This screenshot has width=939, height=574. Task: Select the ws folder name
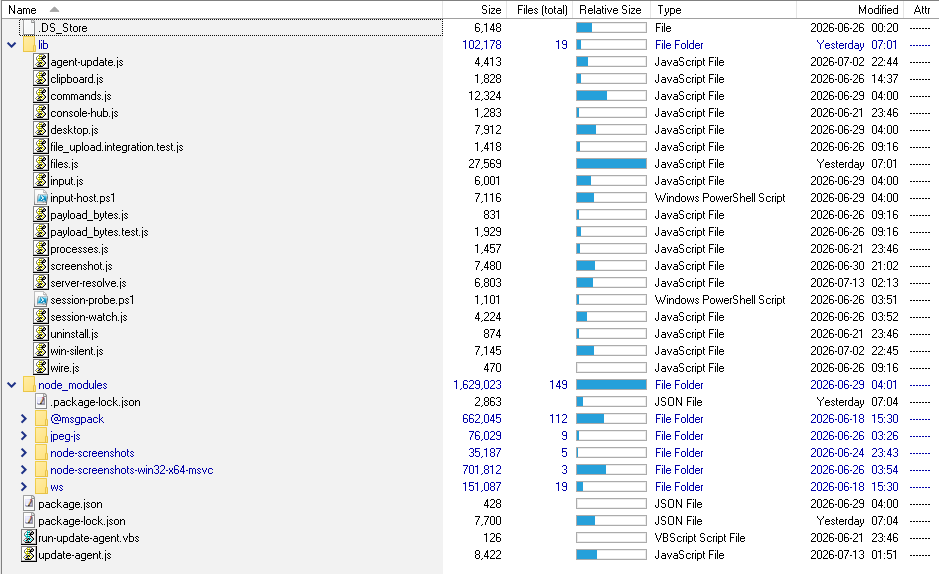[56, 487]
